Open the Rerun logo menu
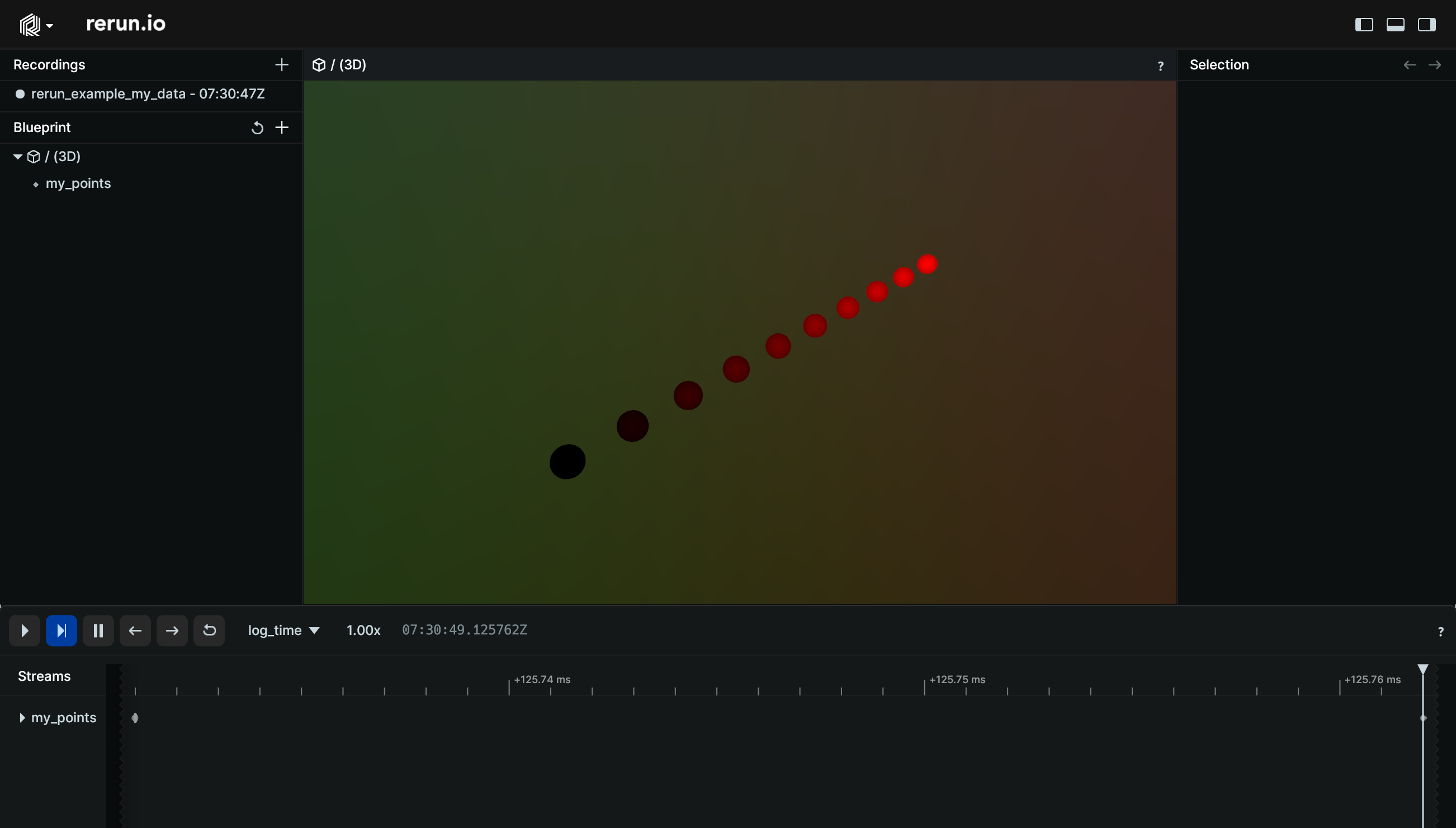 pyautogui.click(x=36, y=25)
